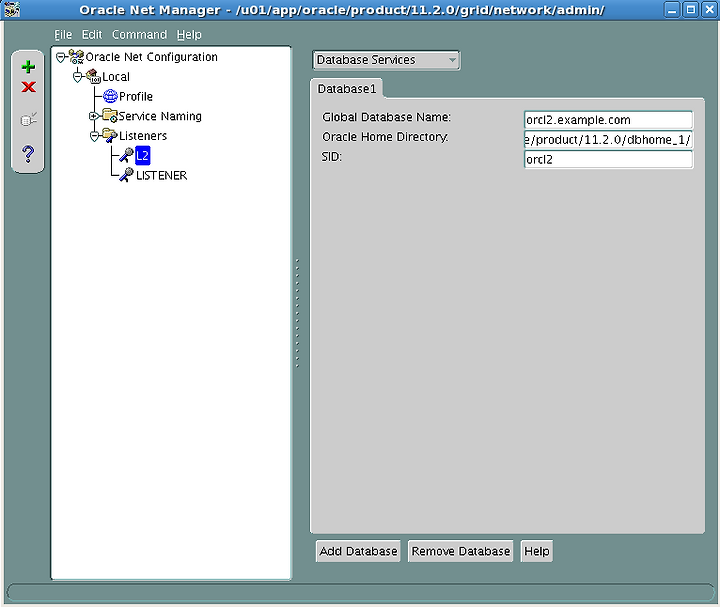Click the Listeners folder icon

[x=110, y=135]
